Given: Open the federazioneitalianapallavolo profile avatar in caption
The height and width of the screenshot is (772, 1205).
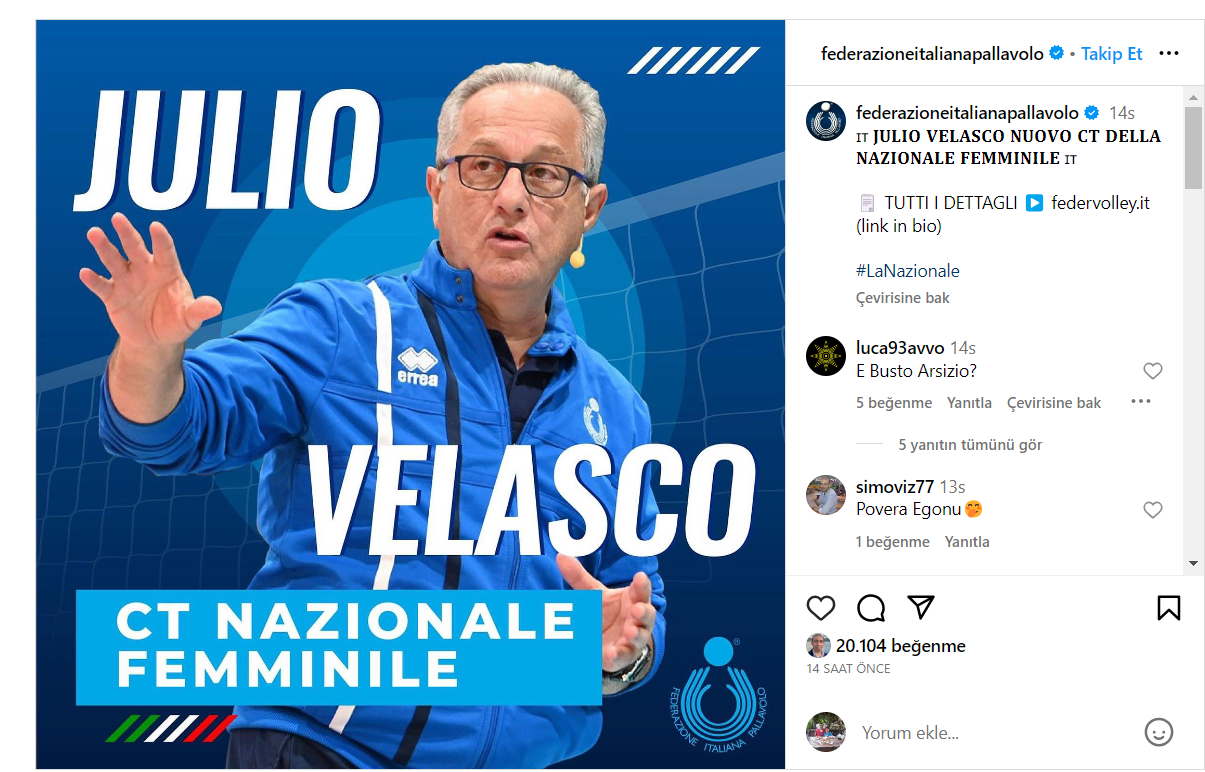Looking at the screenshot, I should click(x=826, y=121).
